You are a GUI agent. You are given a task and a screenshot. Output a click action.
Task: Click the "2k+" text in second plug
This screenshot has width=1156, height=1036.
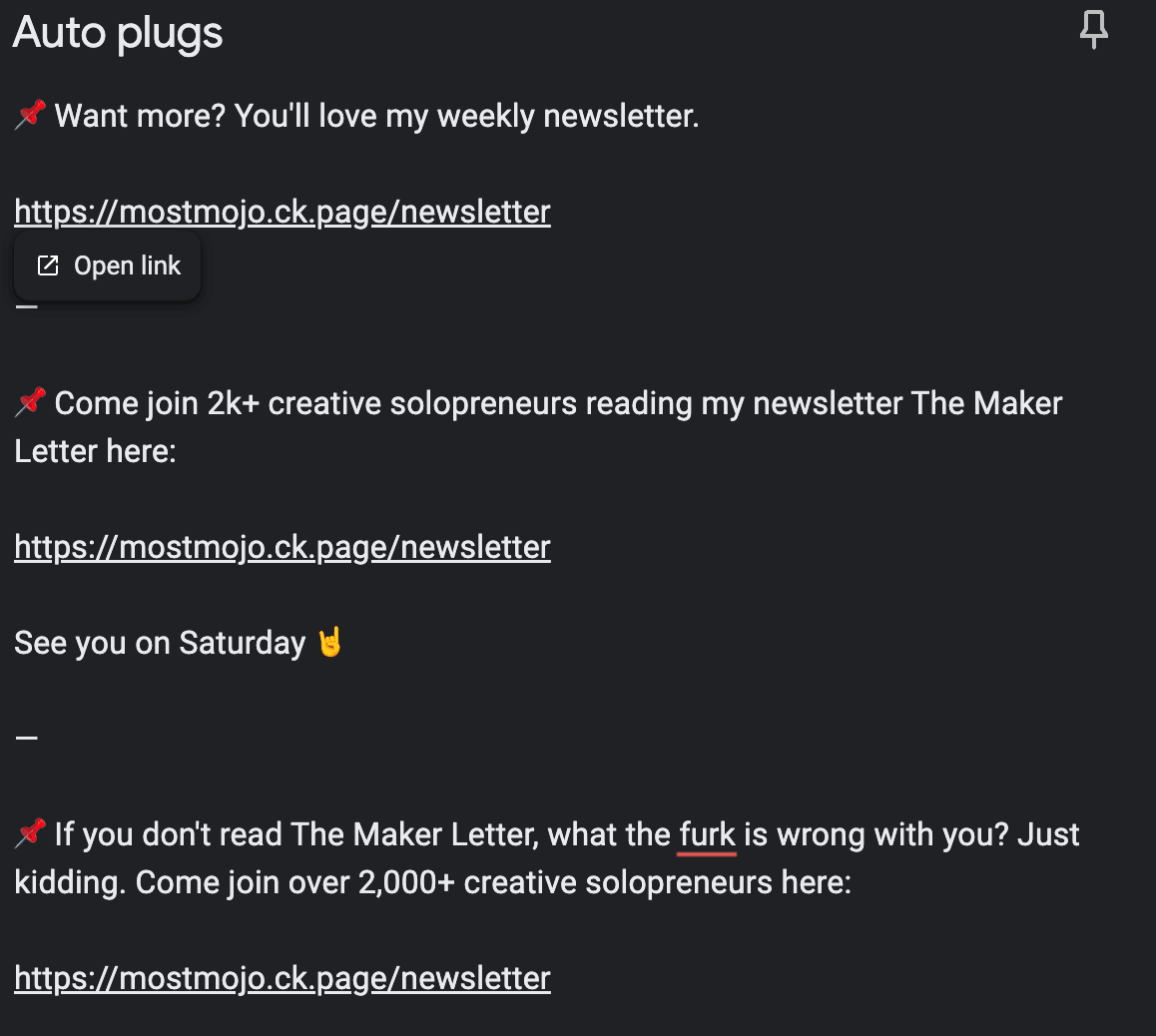coord(233,404)
